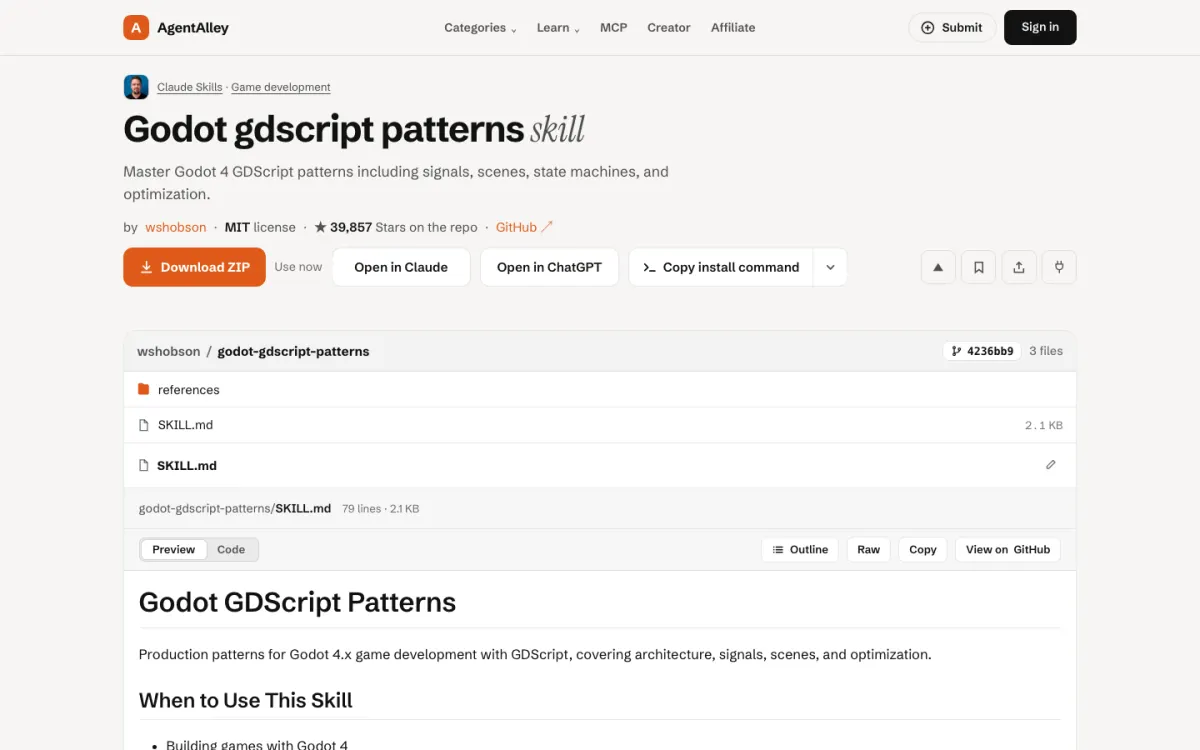Viewport: 1200px width, 750px height.
Task: Click commit hash 4236bb9 badge
Action: pos(982,351)
